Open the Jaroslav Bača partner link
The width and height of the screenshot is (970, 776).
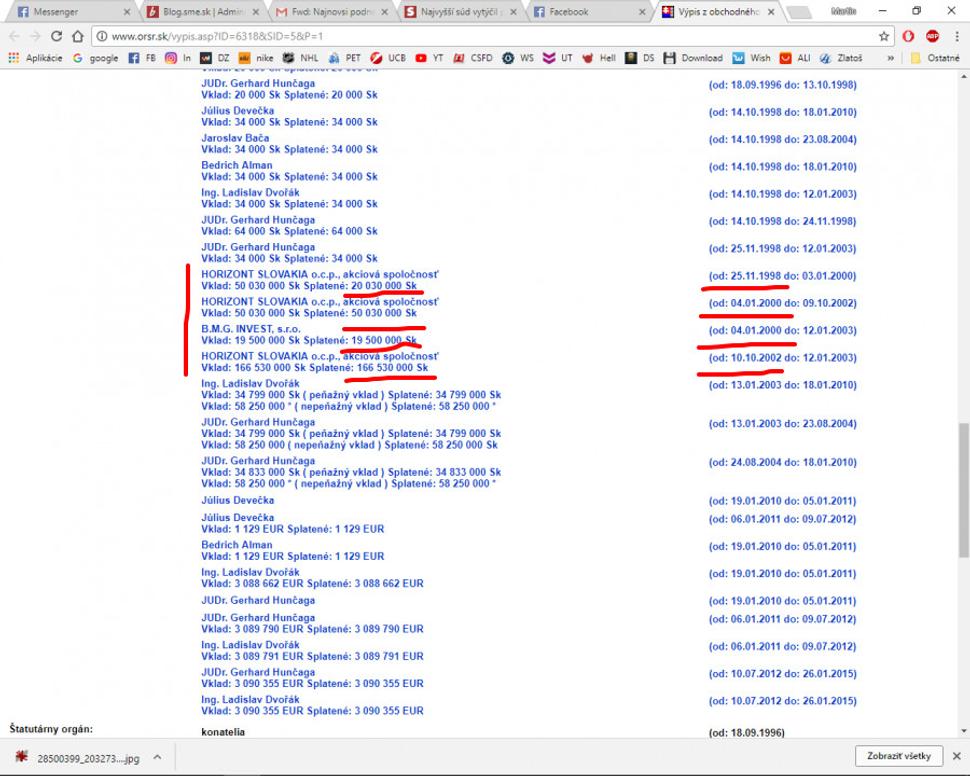(235, 138)
